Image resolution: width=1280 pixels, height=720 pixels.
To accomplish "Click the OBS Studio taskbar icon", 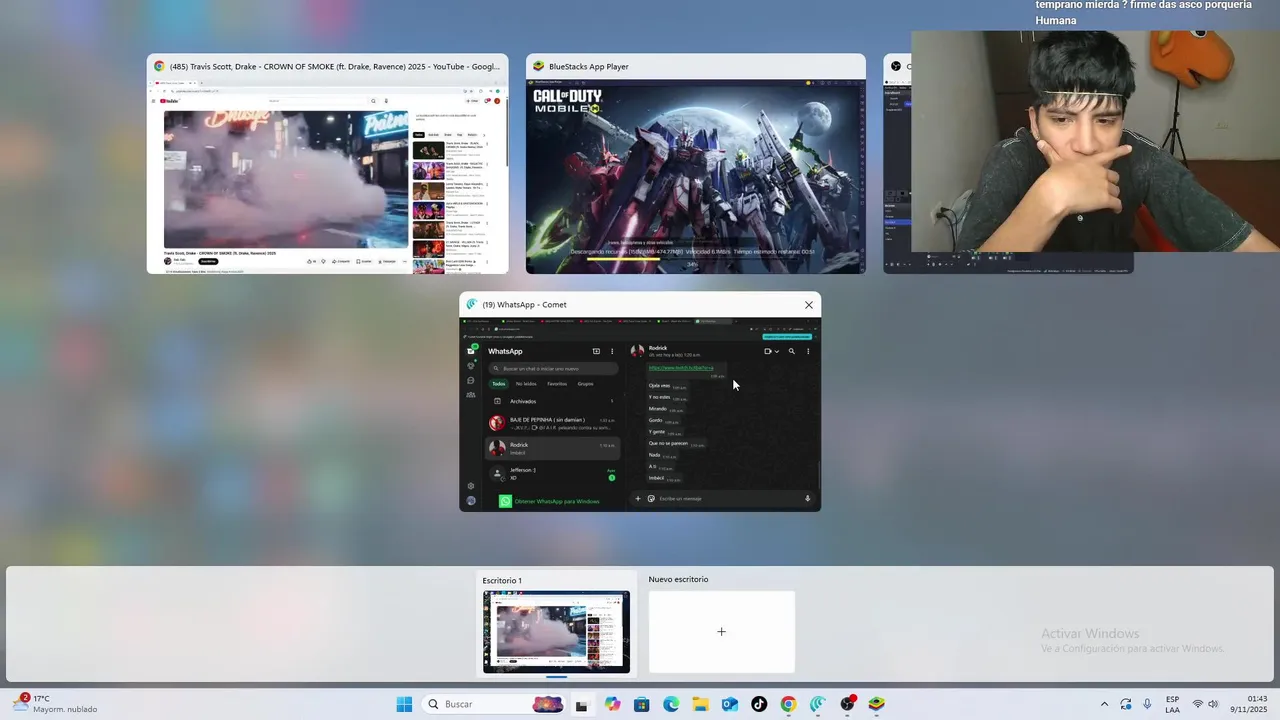I will coord(848,704).
